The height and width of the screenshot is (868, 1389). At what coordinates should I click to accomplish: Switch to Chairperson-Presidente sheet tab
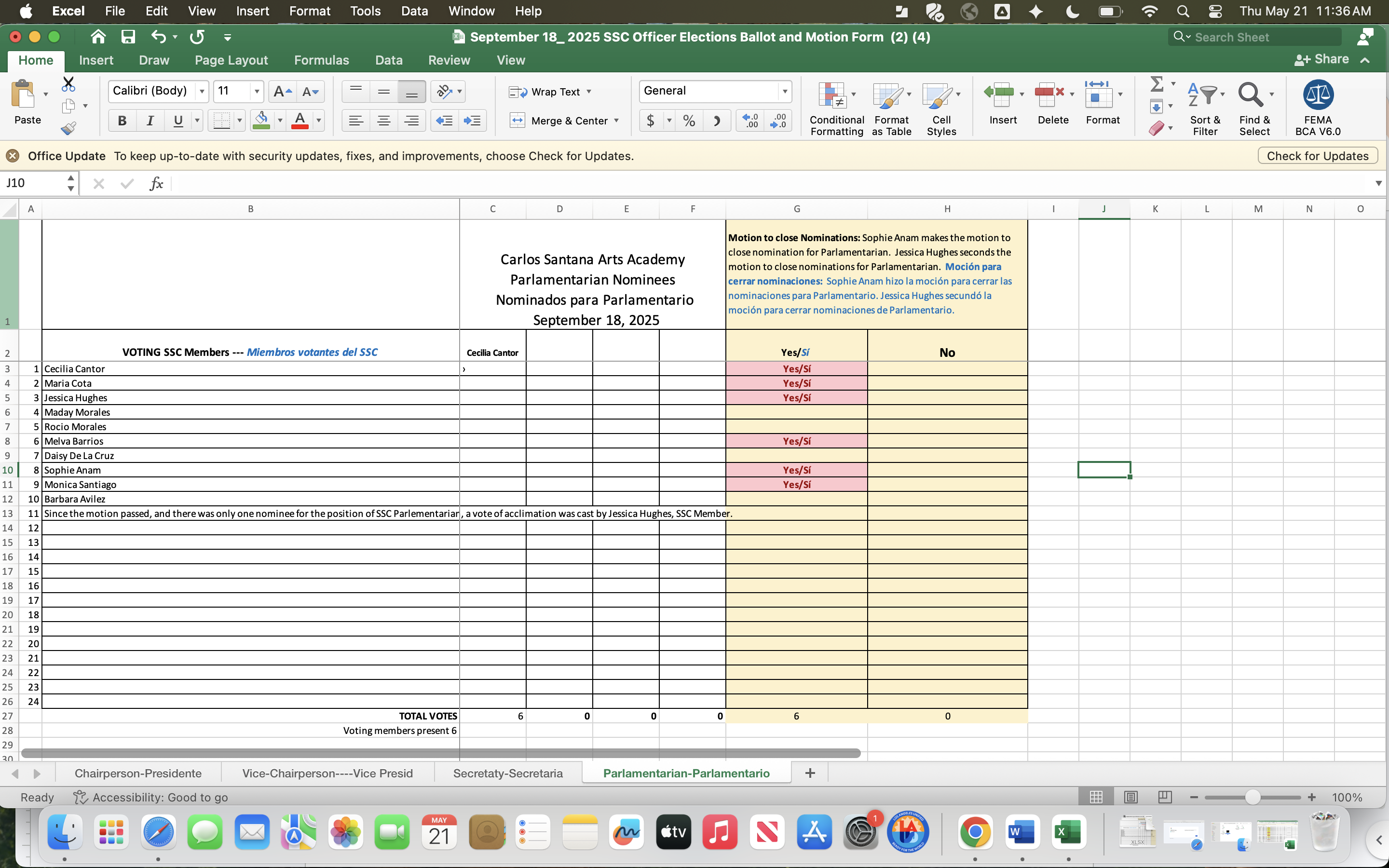(138, 773)
